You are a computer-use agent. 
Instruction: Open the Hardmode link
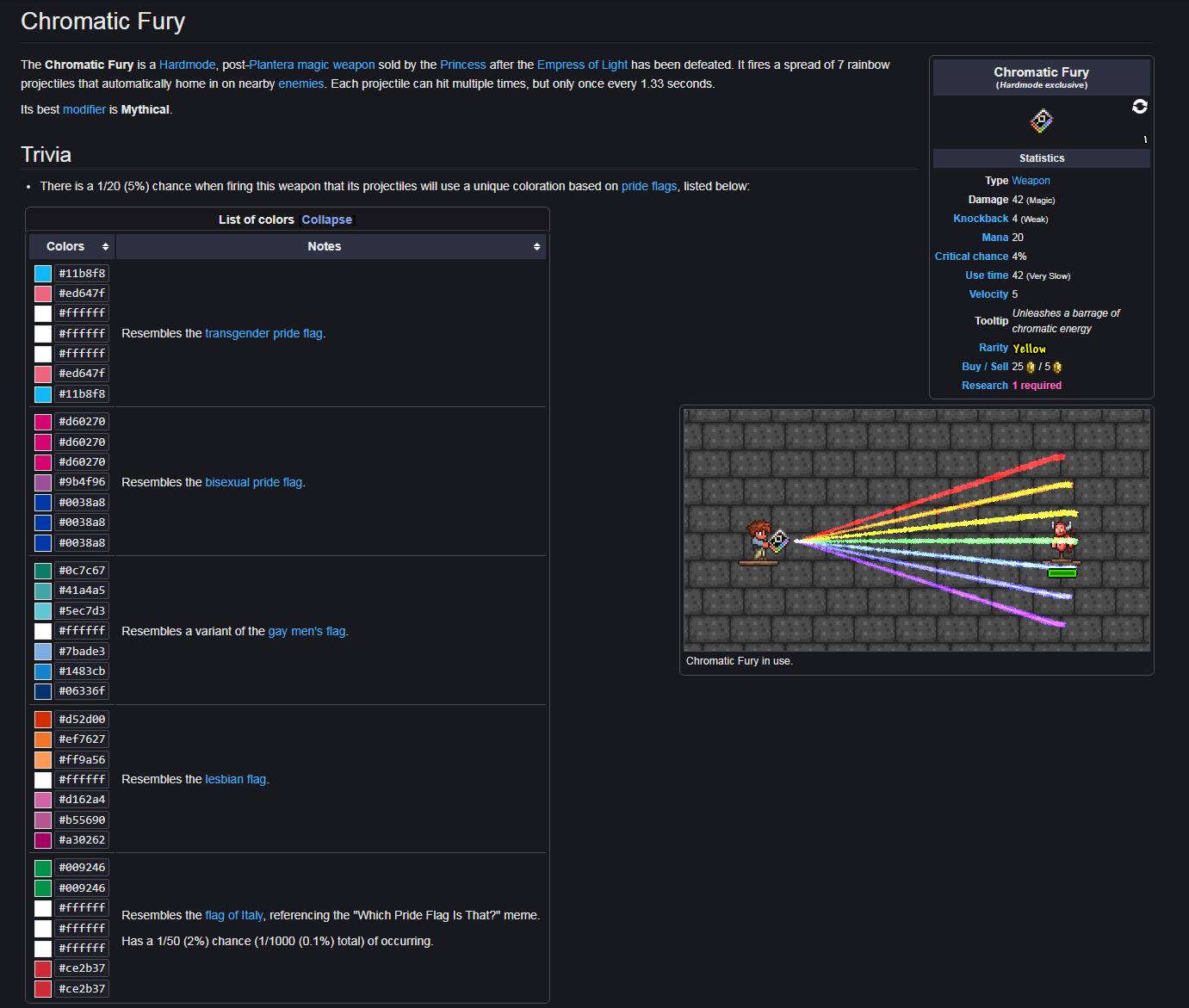tap(188, 65)
